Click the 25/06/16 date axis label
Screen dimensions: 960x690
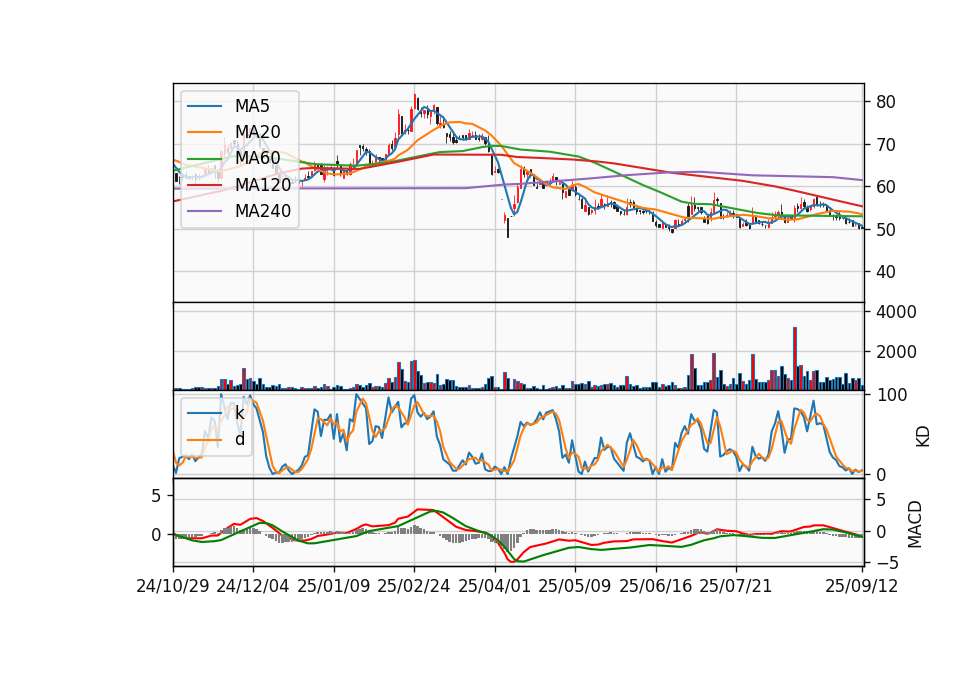point(656,586)
